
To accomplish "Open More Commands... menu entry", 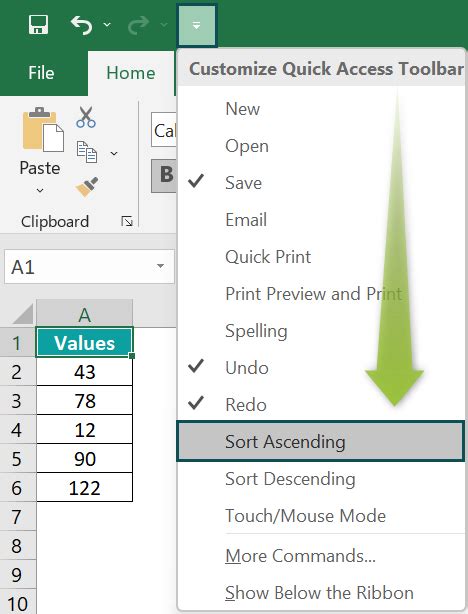I will coord(321,556).
